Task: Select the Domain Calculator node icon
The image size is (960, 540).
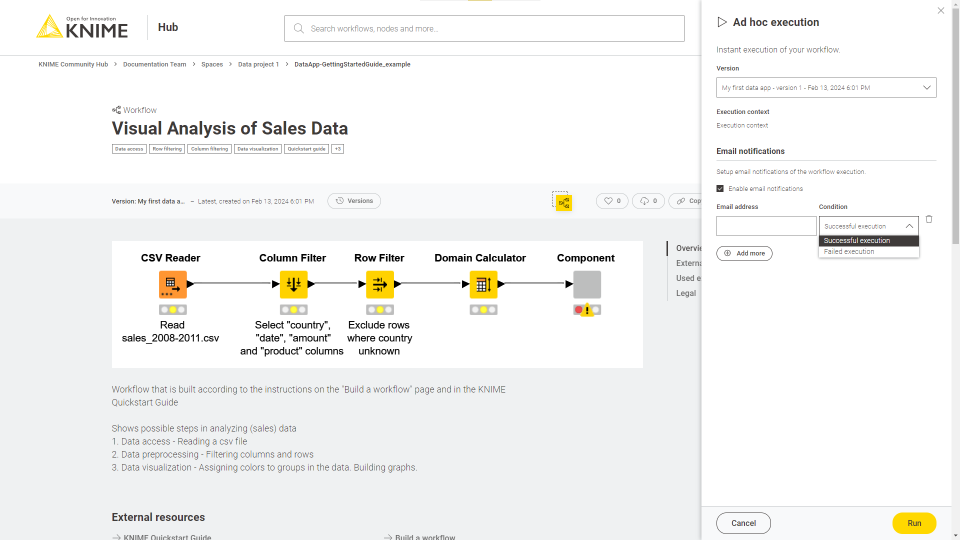Action: [x=483, y=285]
